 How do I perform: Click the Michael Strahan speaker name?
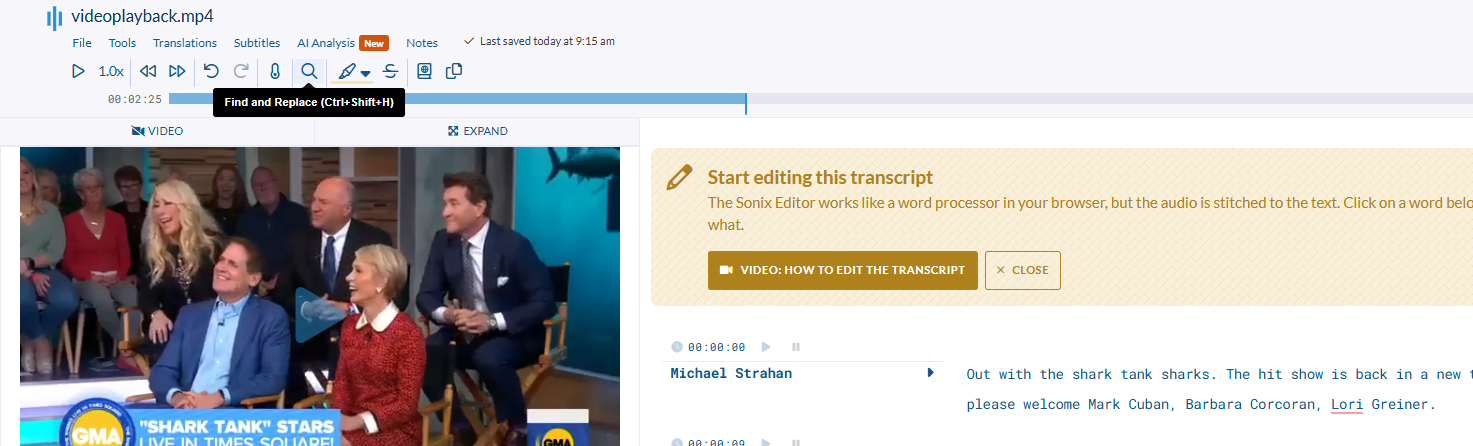tap(731, 373)
